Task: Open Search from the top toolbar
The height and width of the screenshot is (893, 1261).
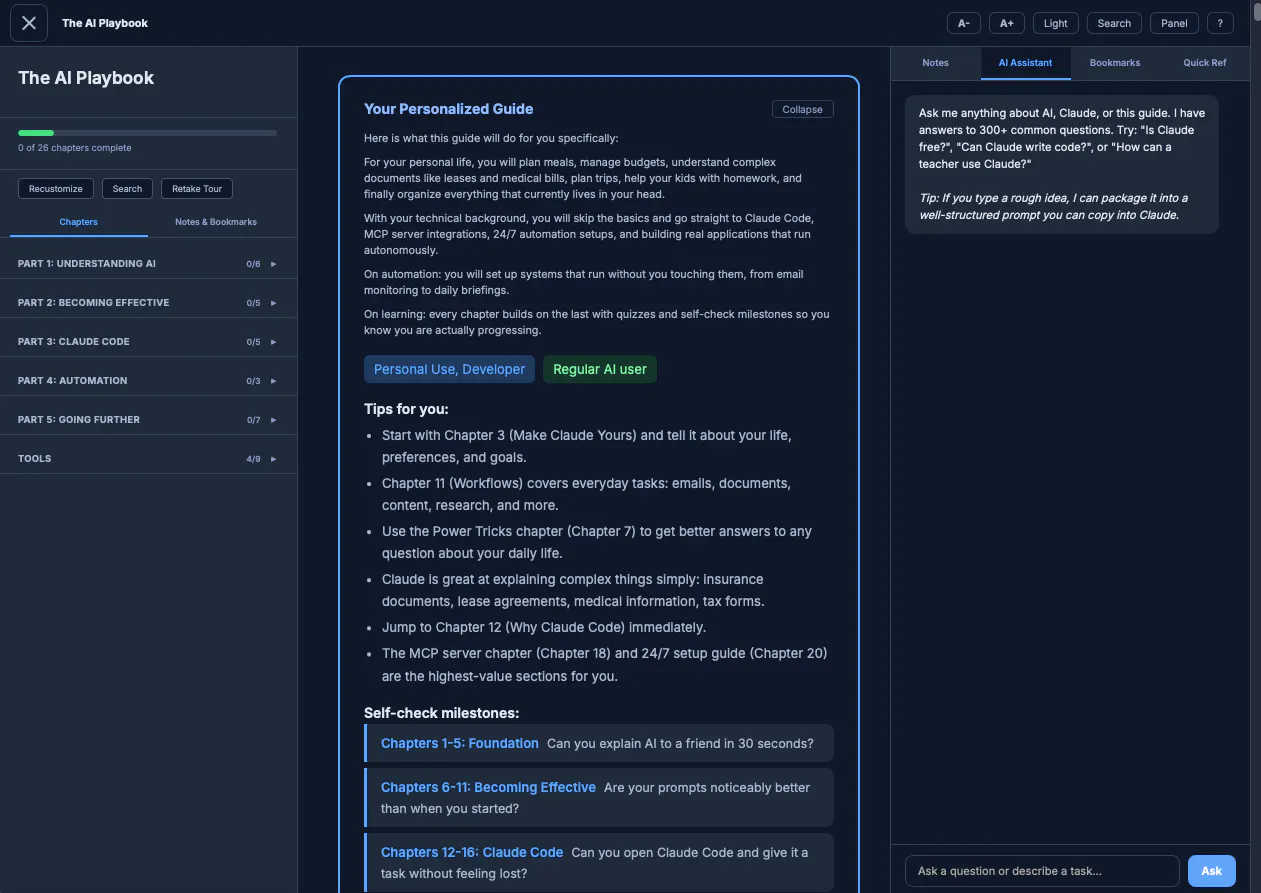Action: click(x=1114, y=23)
